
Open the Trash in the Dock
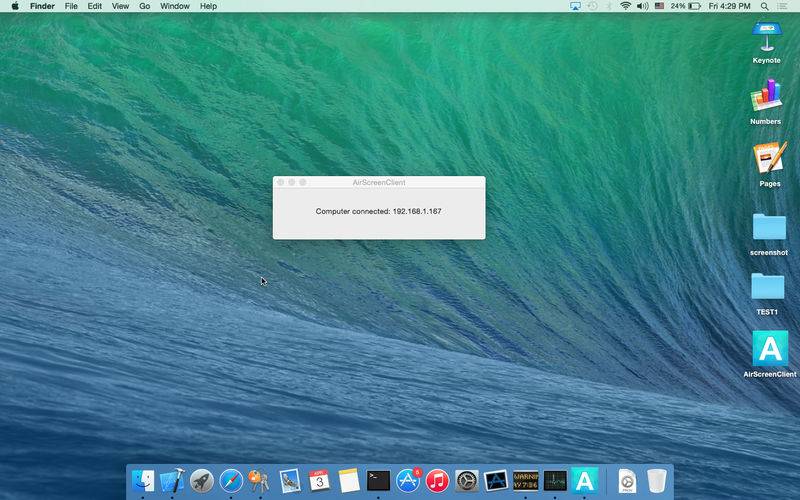tap(657, 481)
